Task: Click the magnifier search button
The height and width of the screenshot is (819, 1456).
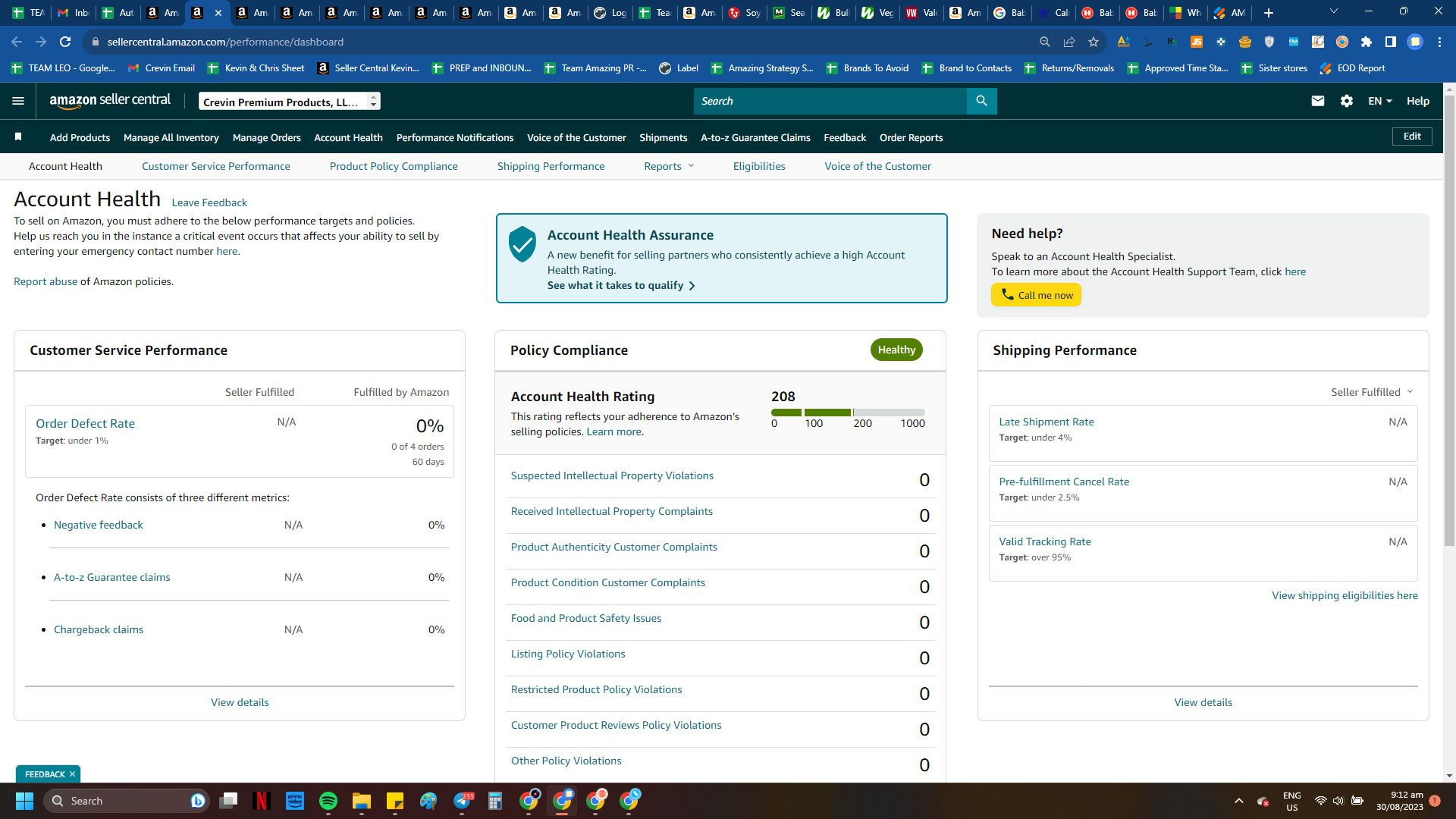Action: [x=981, y=101]
